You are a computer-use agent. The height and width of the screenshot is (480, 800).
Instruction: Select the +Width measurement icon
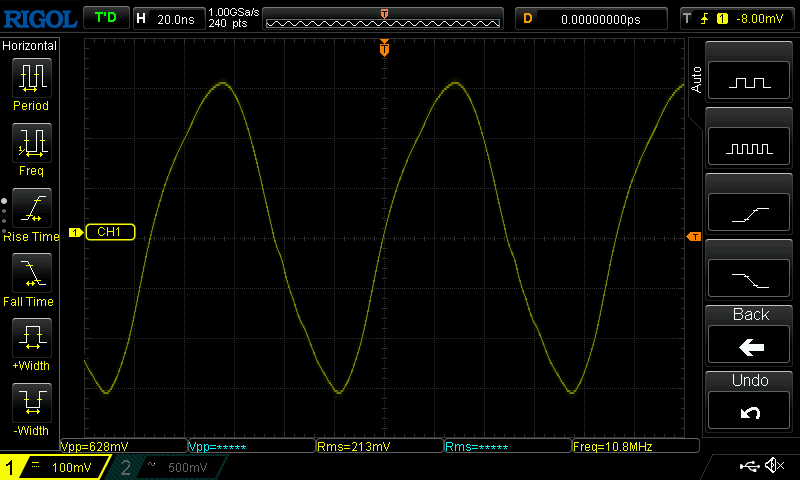(32, 338)
